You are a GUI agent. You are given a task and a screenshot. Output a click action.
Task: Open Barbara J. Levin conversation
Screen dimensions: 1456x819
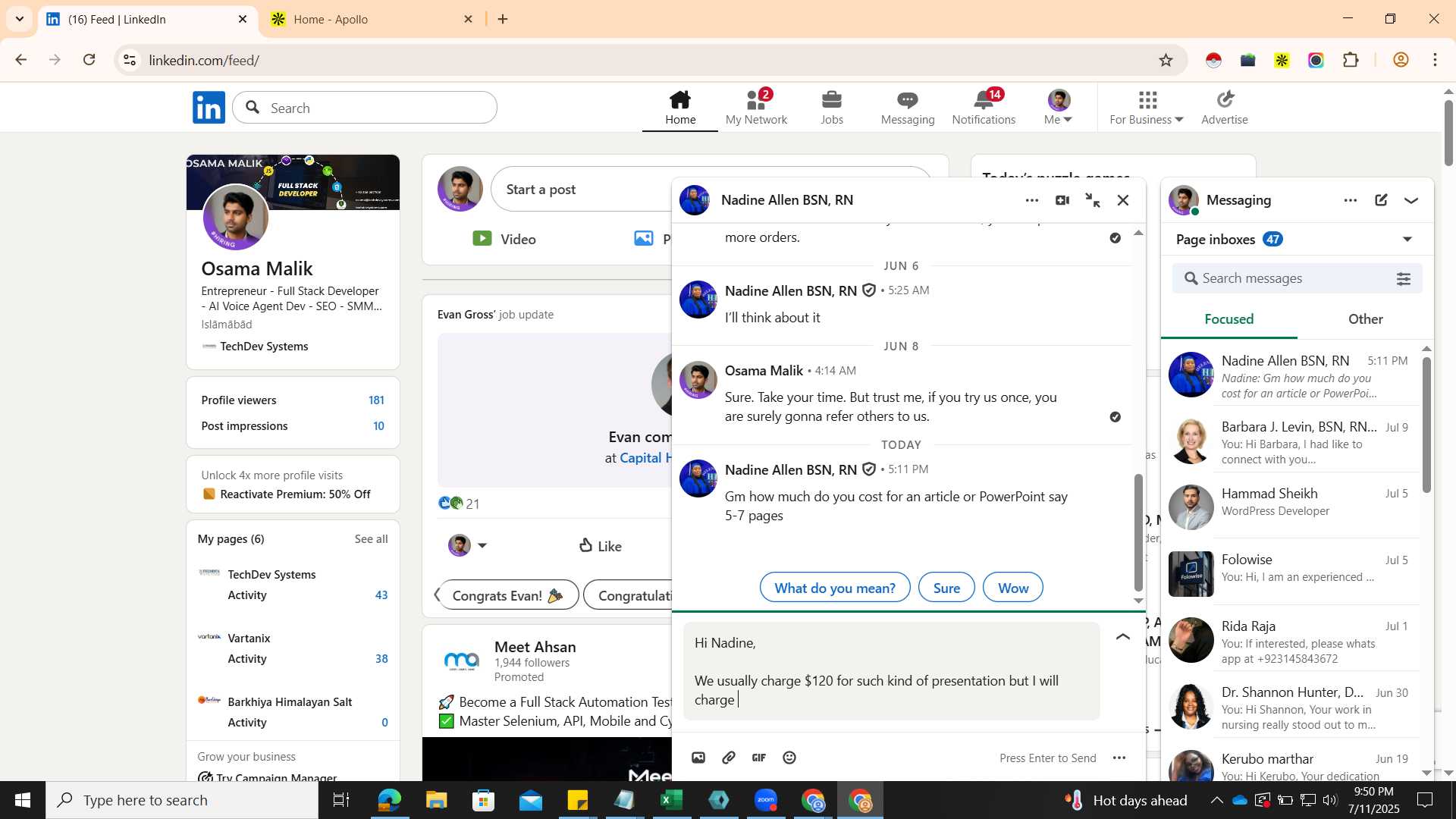coord(1291,442)
